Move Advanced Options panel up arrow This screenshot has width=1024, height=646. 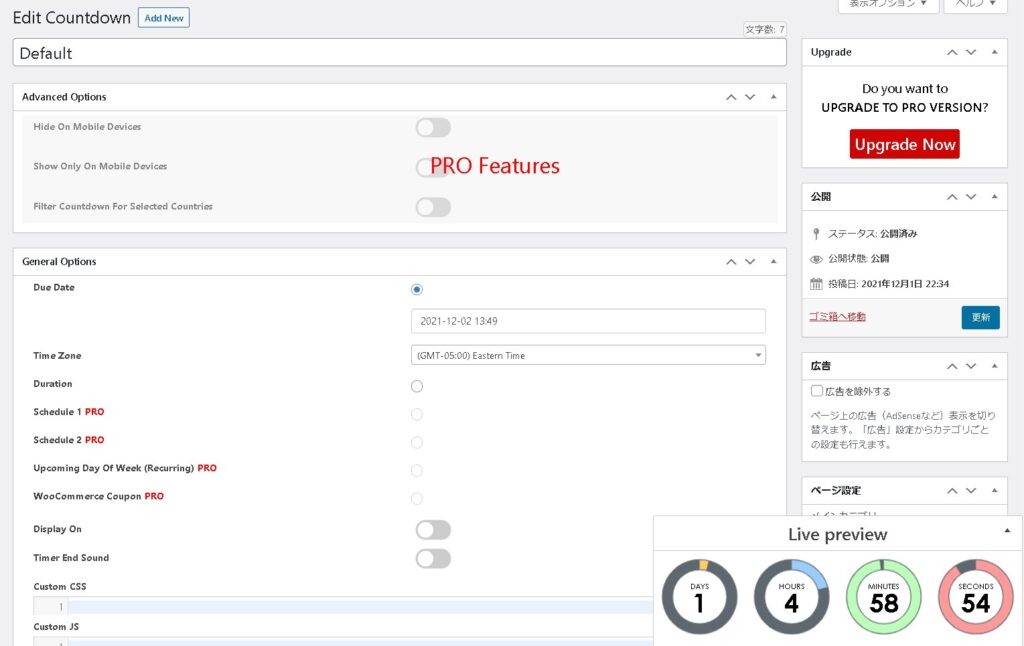pos(731,97)
